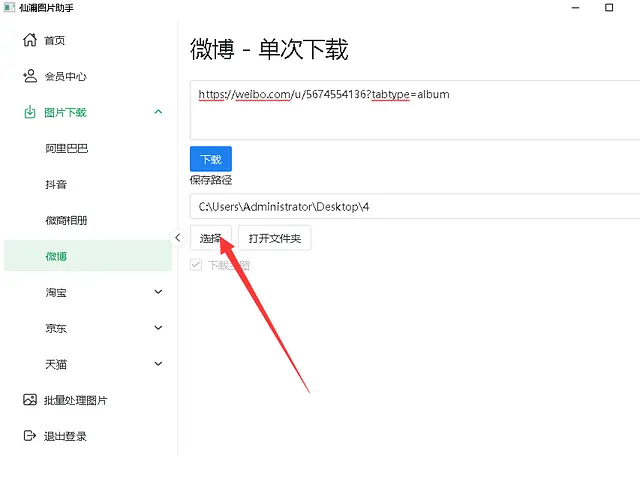640x482 pixels.
Task: Click into the Weibo URL text area
Action: coord(415,110)
